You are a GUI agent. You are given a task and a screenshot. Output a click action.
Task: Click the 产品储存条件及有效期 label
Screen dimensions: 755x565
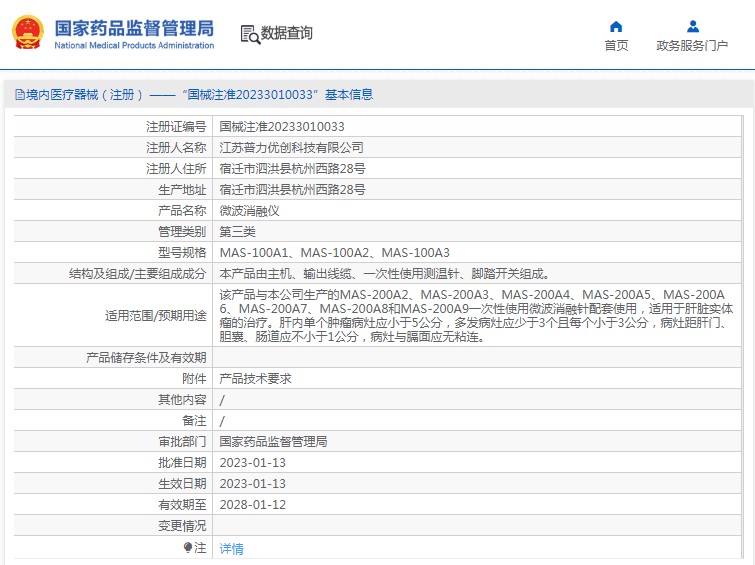[146, 357]
